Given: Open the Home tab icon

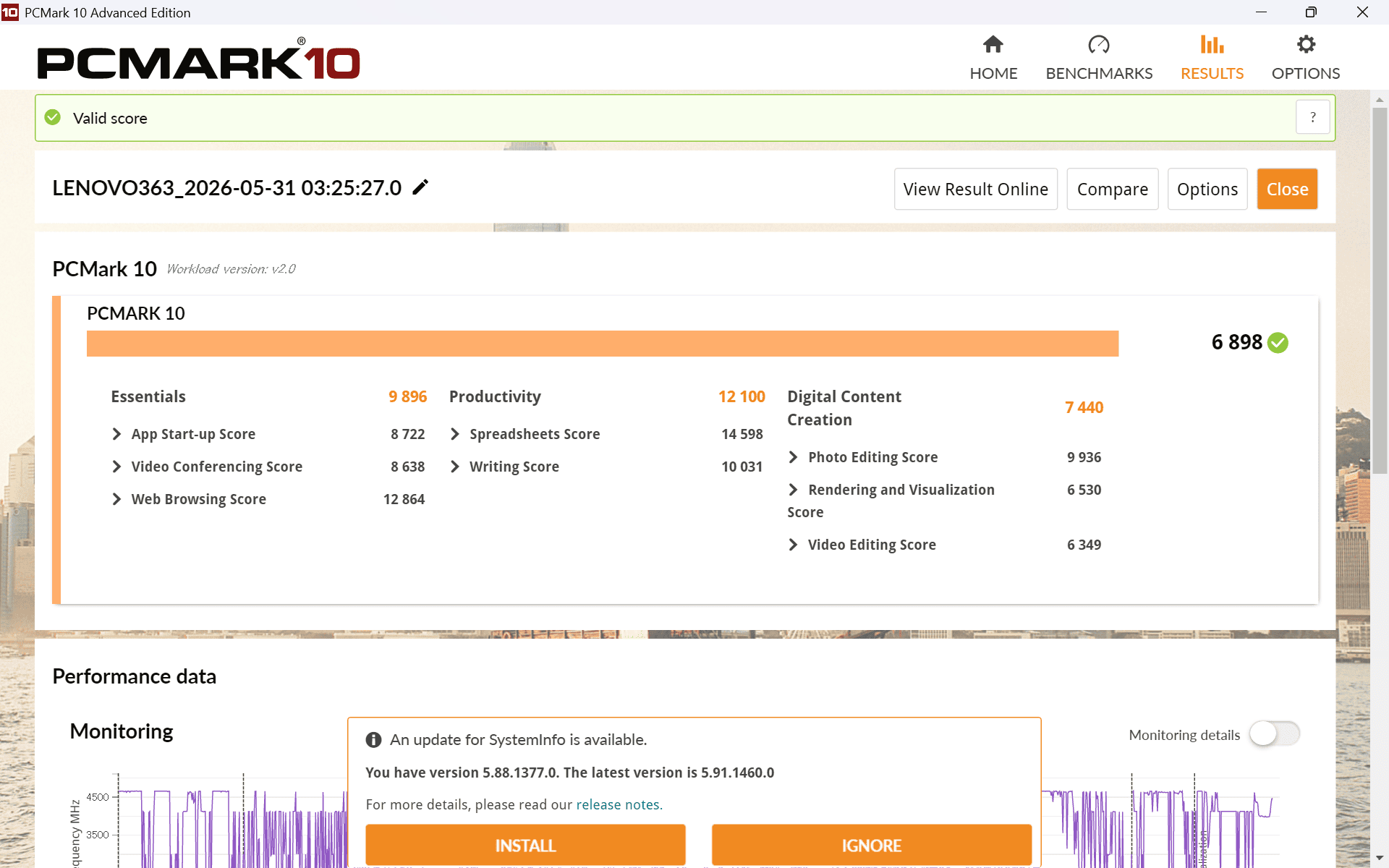Looking at the screenshot, I should click(993, 45).
